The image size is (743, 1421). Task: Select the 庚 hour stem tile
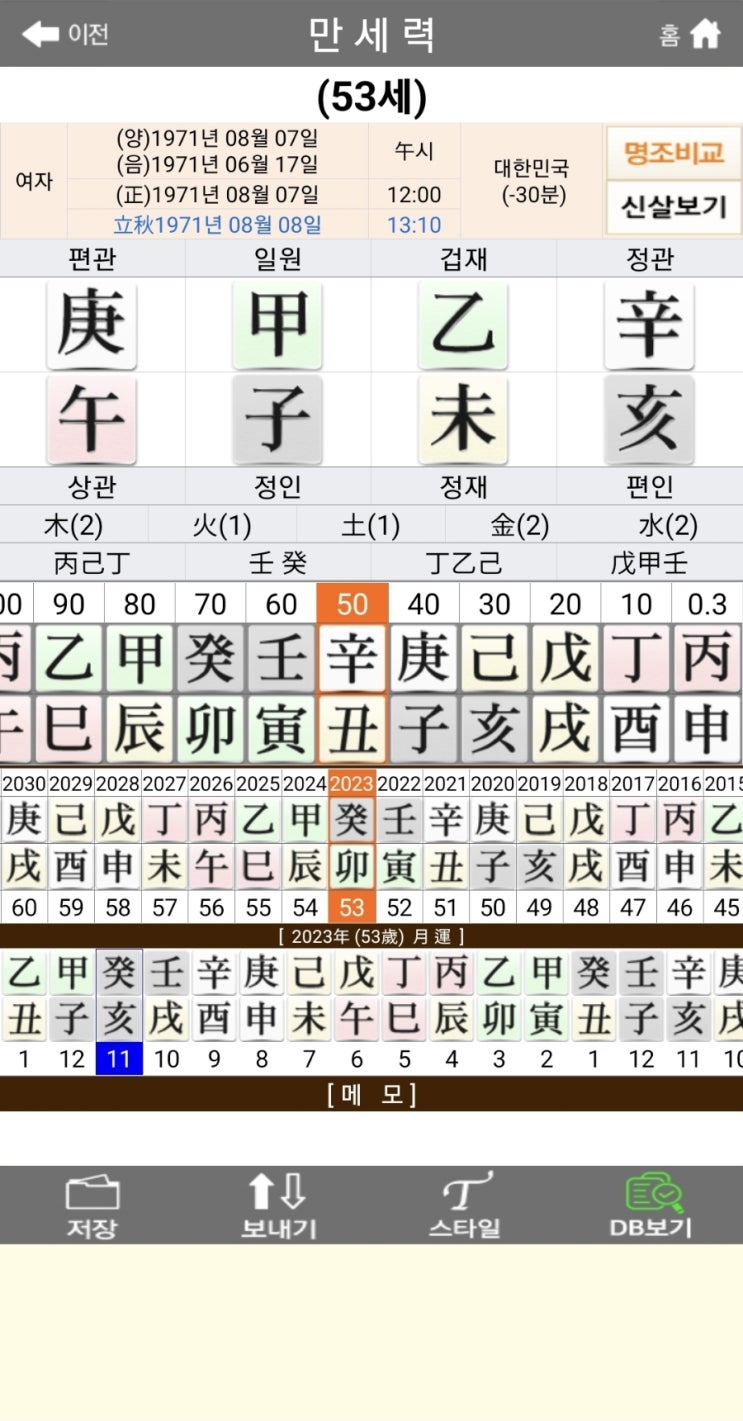(91, 325)
